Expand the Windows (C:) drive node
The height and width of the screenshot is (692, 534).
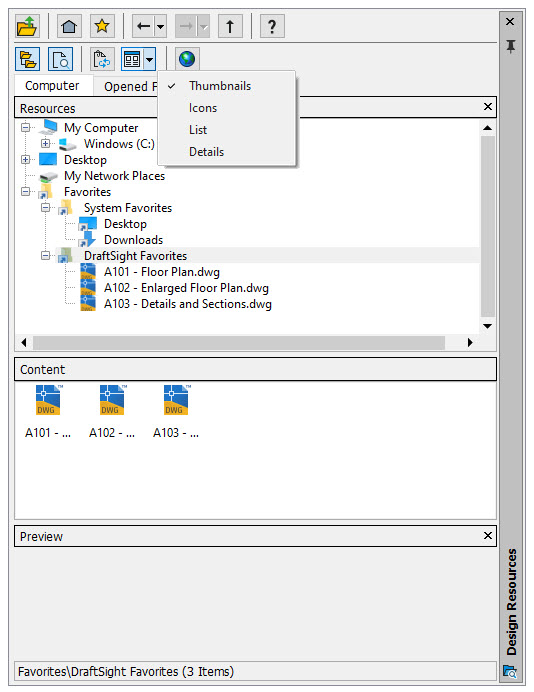click(x=45, y=143)
